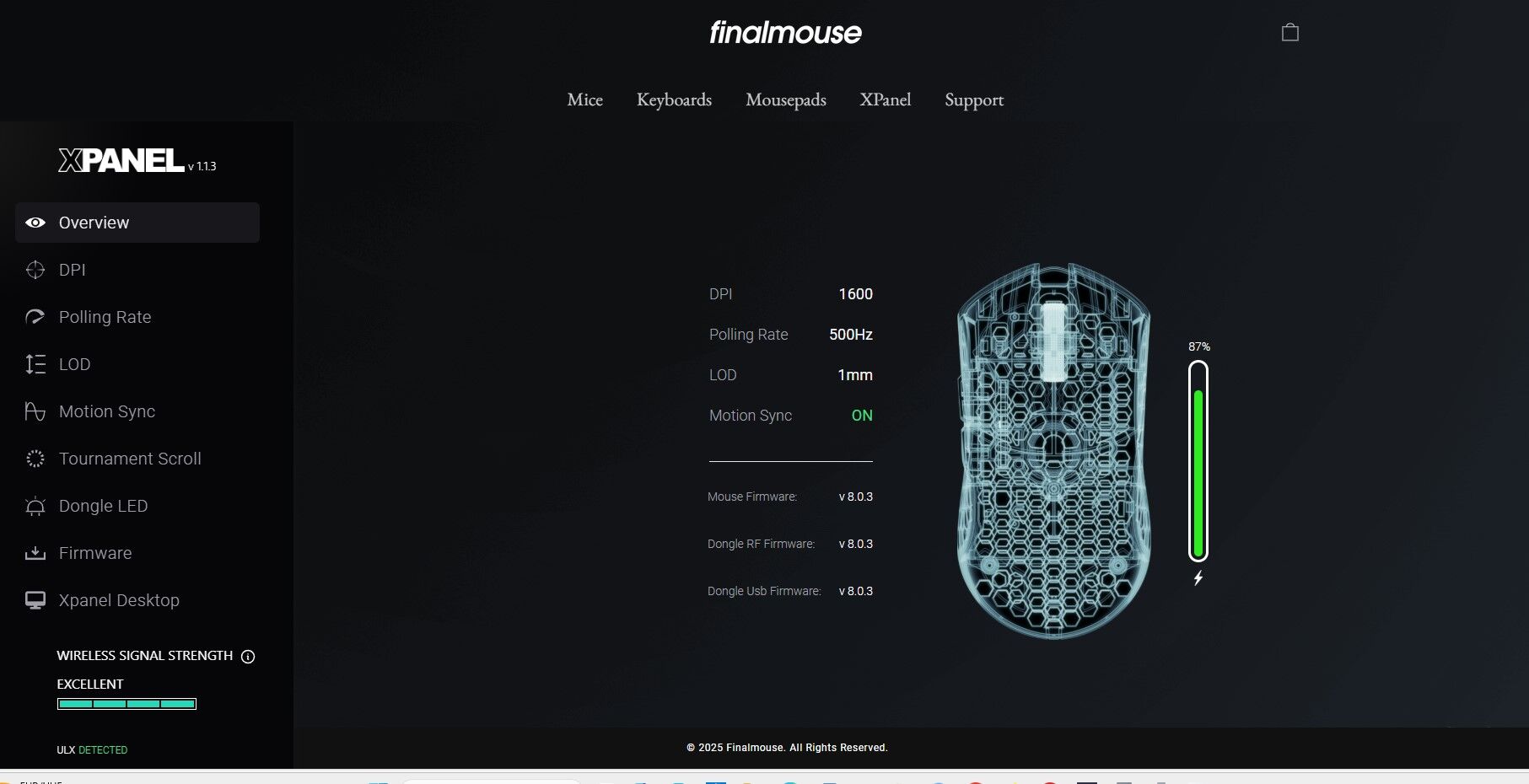1529x784 pixels.
Task: Open Tournament Scroll section from sidebar
Action: pos(137,459)
